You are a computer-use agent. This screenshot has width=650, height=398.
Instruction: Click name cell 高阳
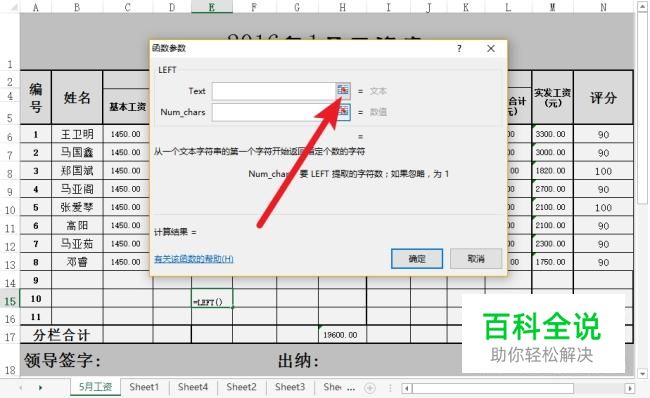(x=77, y=225)
